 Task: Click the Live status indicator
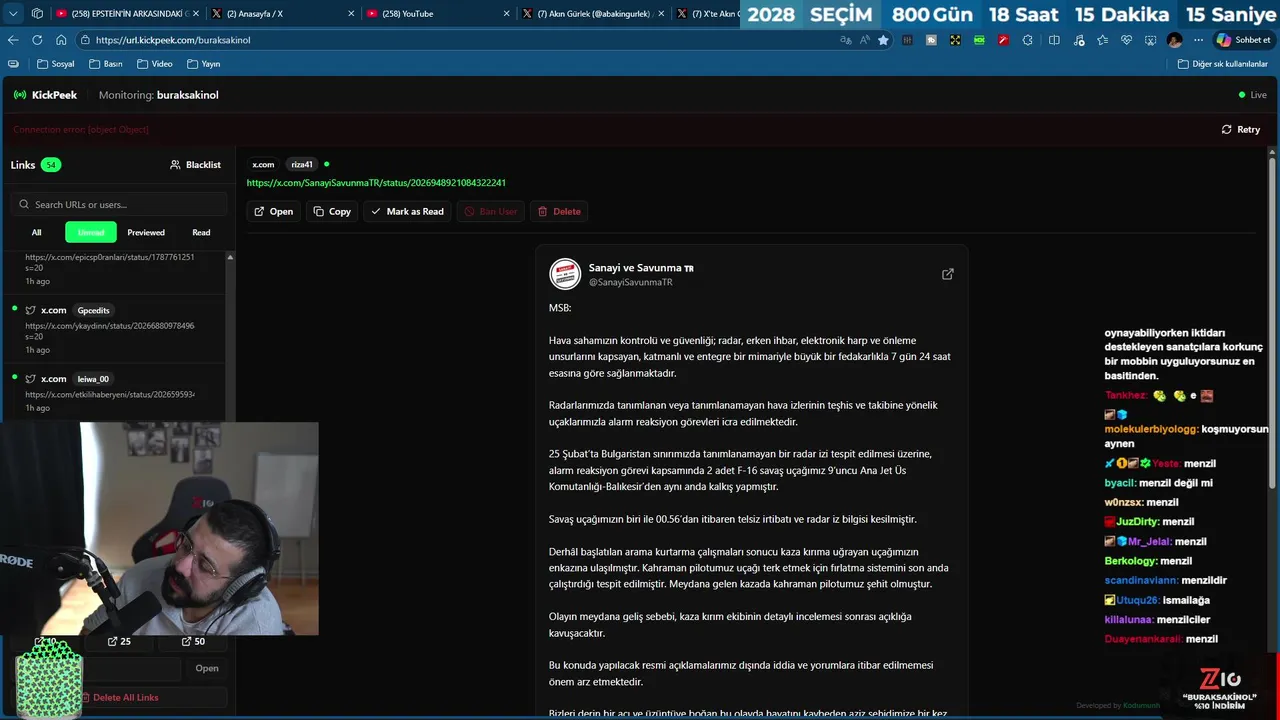click(x=1252, y=95)
